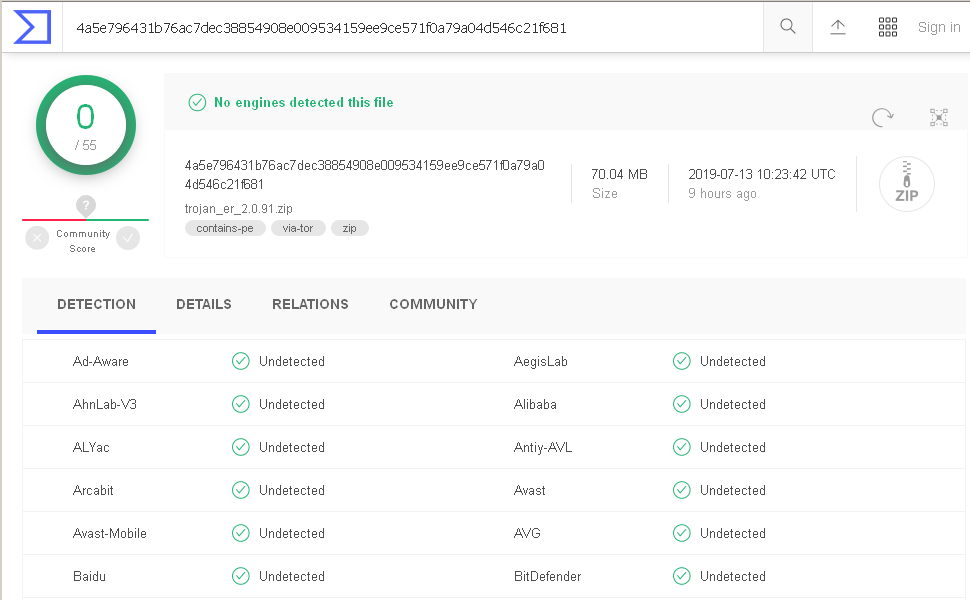Click the Sign in link

point(939,27)
